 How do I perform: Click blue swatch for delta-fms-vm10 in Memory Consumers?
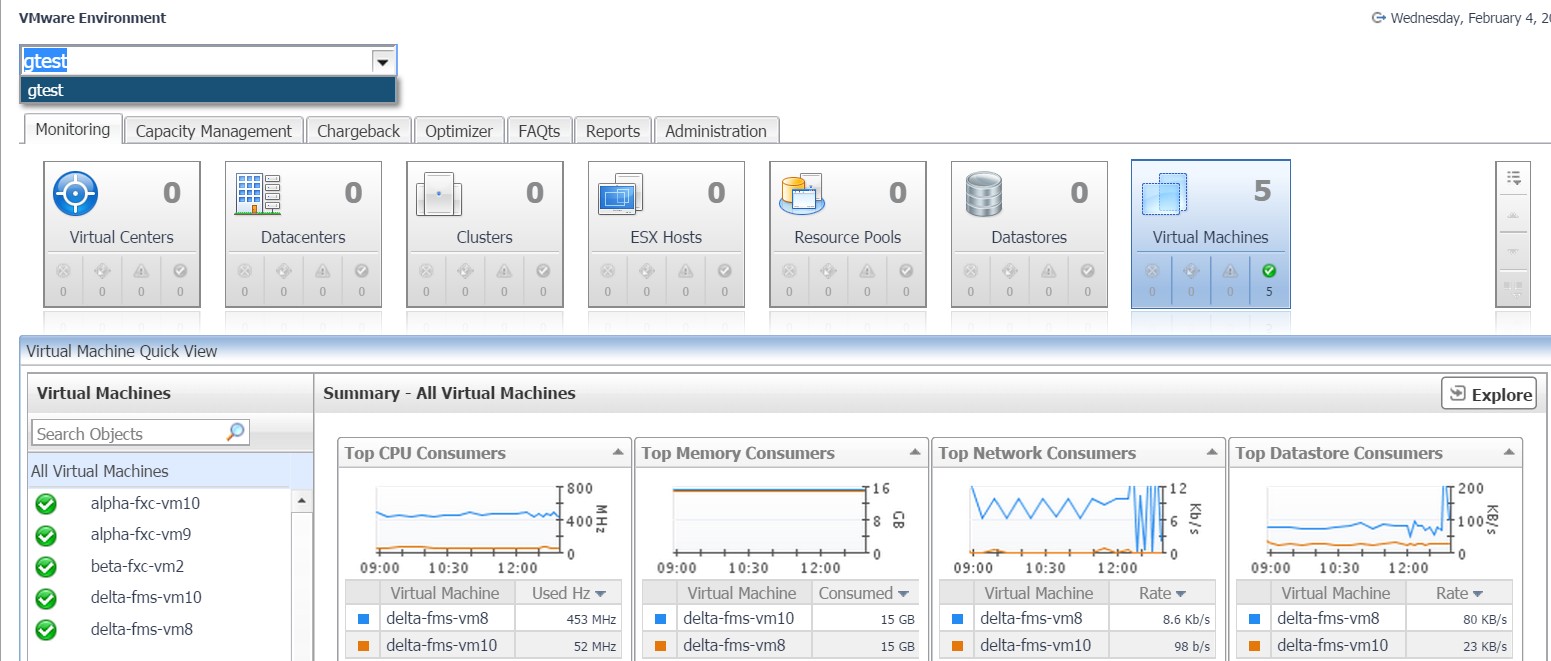[x=660, y=619]
